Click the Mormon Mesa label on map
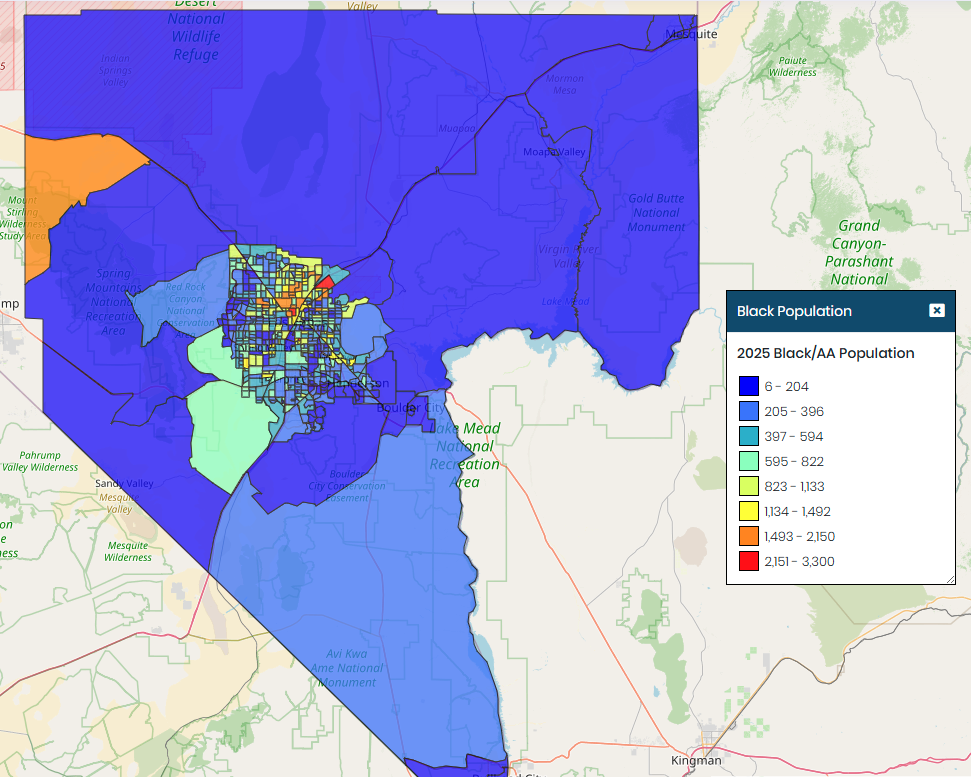This screenshot has height=777, width=971. pos(565,84)
